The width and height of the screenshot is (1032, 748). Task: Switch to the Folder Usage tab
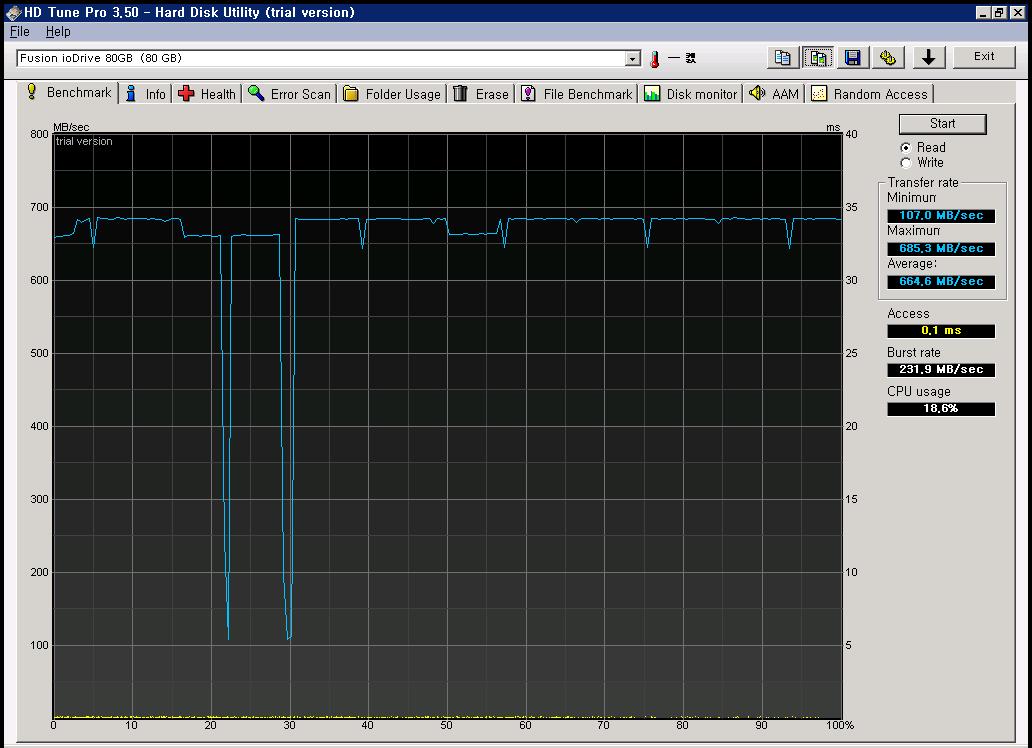(392, 94)
